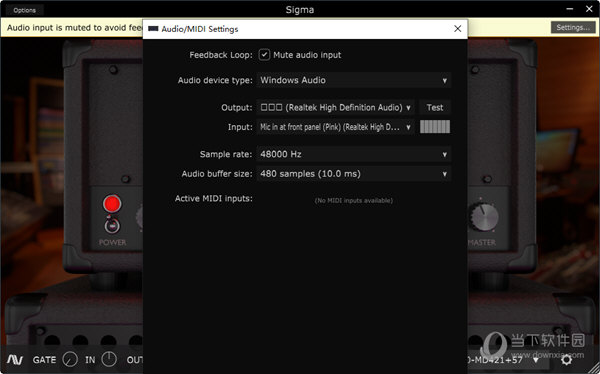Click the "Feedback Loop:" label
This screenshot has height=374, width=600.
(x=221, y=55)
